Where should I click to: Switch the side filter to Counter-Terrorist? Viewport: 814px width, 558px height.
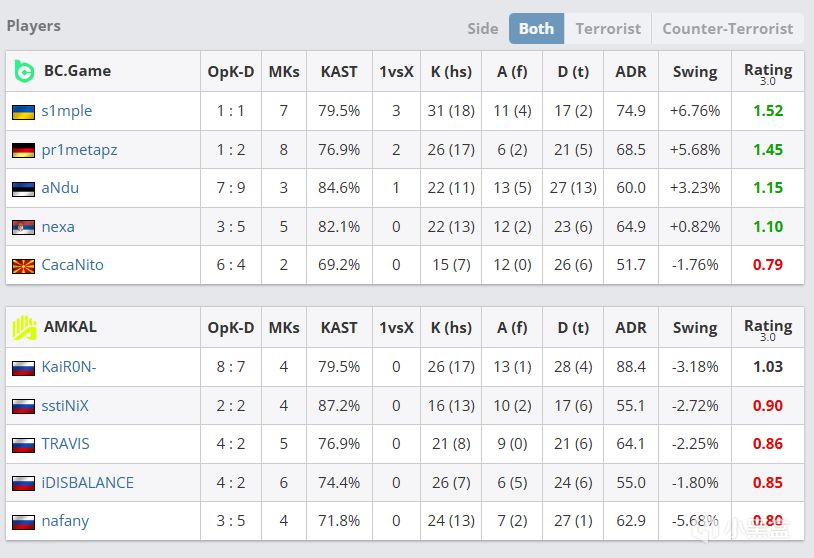pyautogui.click(x=727, y=28)
